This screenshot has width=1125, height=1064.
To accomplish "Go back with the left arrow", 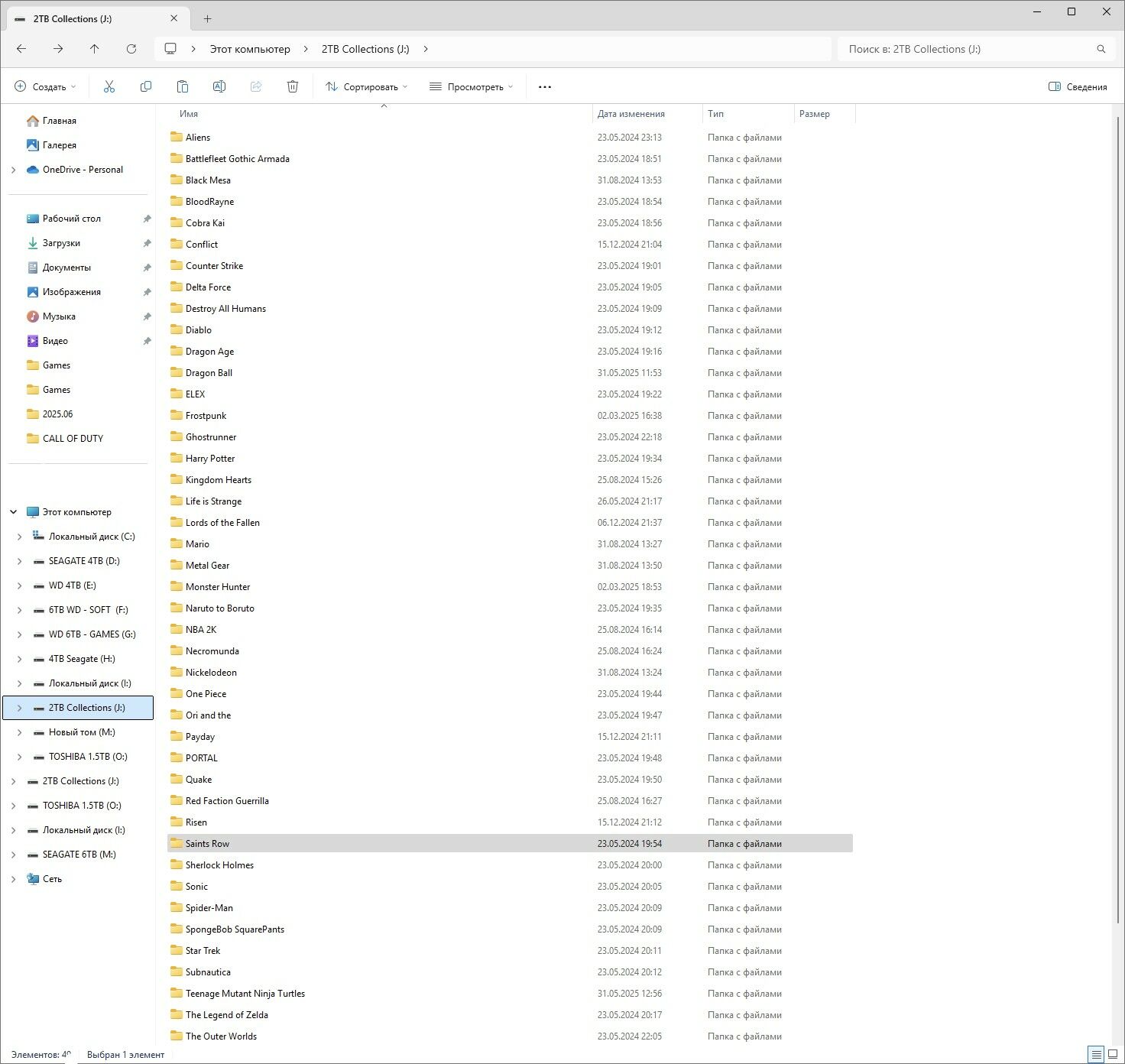I will 21,49.
